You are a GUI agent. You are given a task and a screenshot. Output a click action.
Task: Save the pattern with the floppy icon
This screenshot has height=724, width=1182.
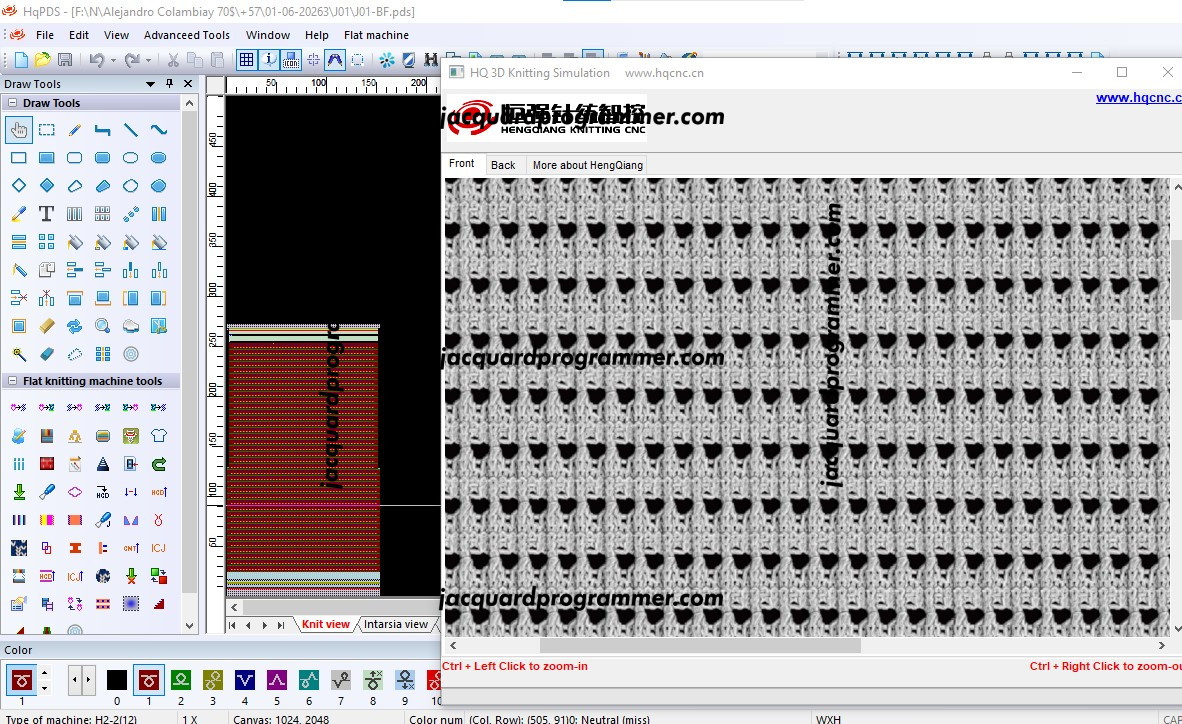(65, 60)
